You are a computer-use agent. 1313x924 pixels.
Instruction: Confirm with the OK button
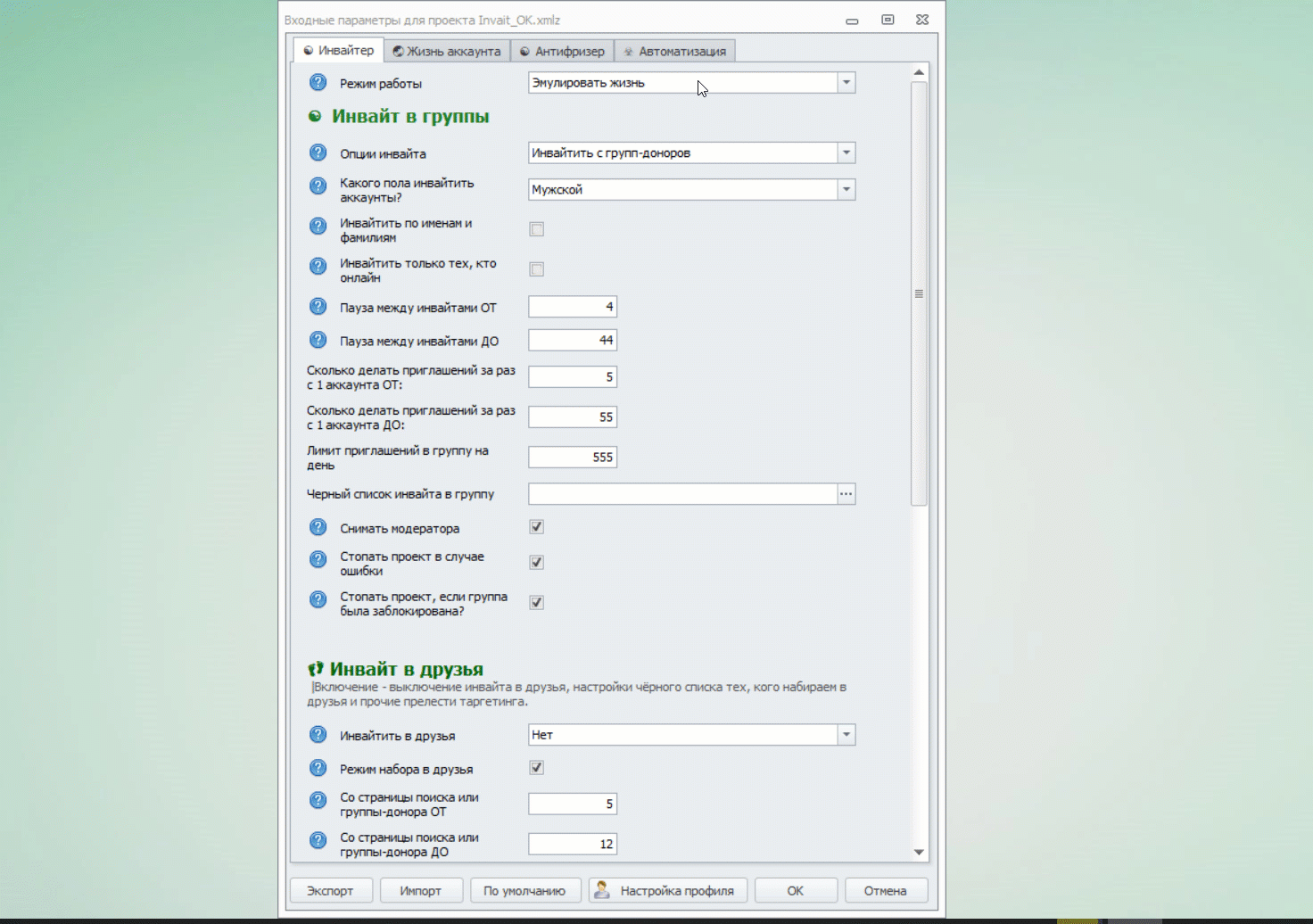point(796,890)
